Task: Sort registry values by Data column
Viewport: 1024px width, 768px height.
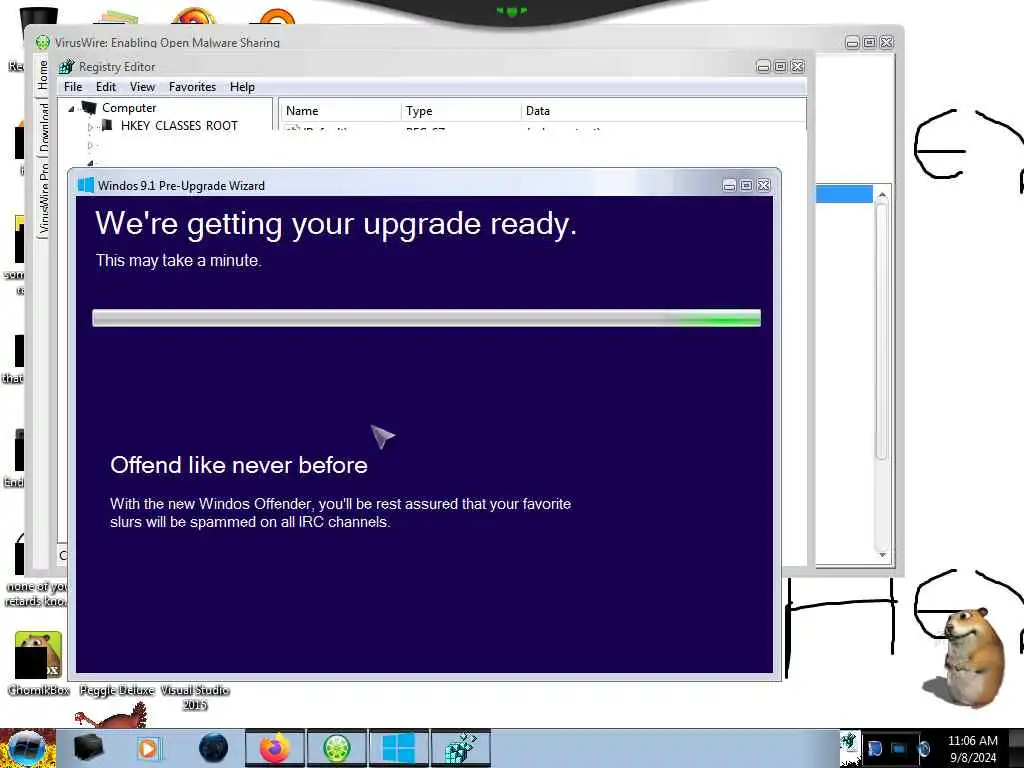Action: (x=663, y=111)
